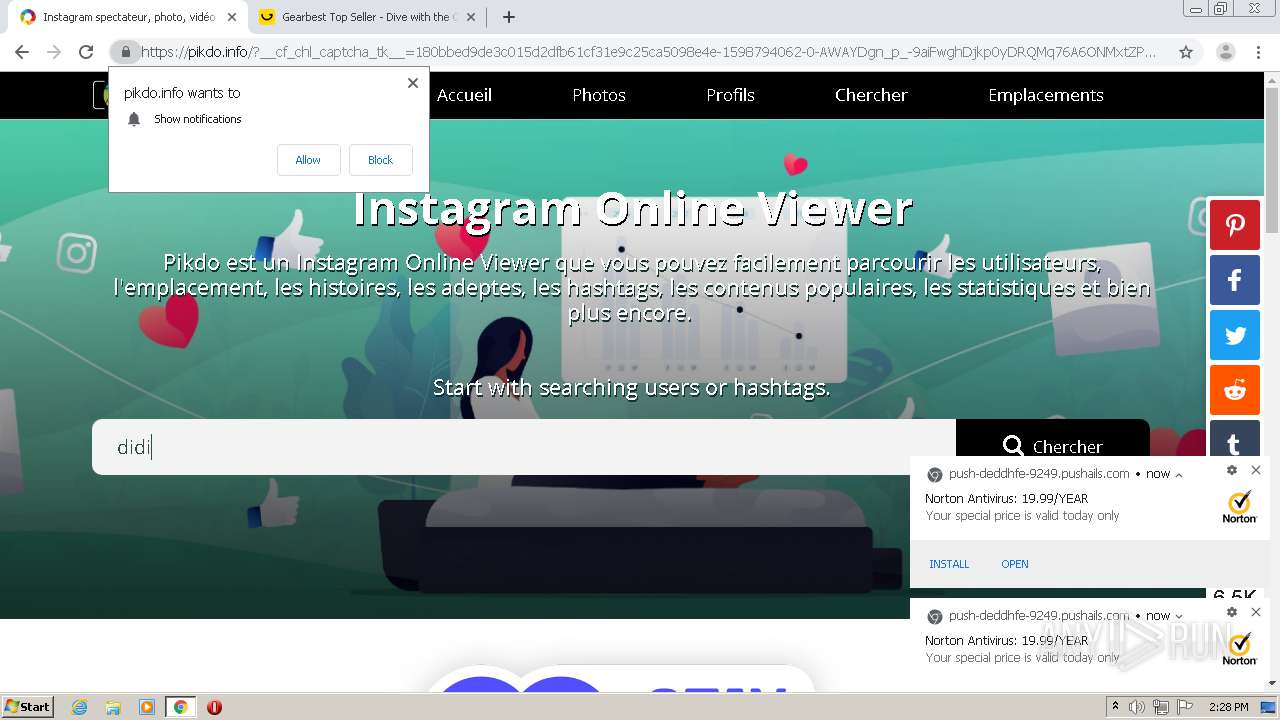
Task: Open settings gear of second Norton notification
Action: click(x=1232, y=612)
